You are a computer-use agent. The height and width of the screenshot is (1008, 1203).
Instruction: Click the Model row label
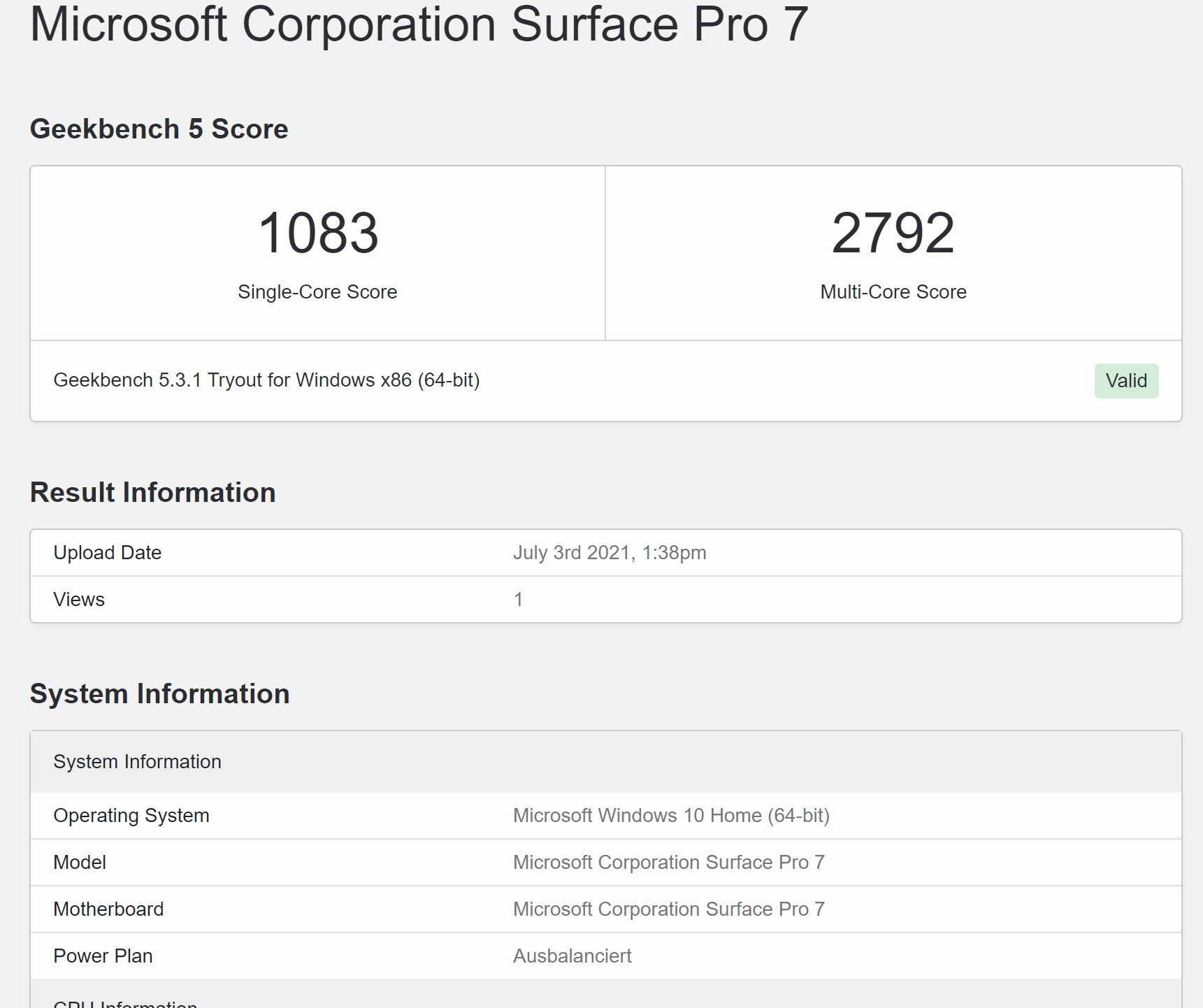coord(80,863)
